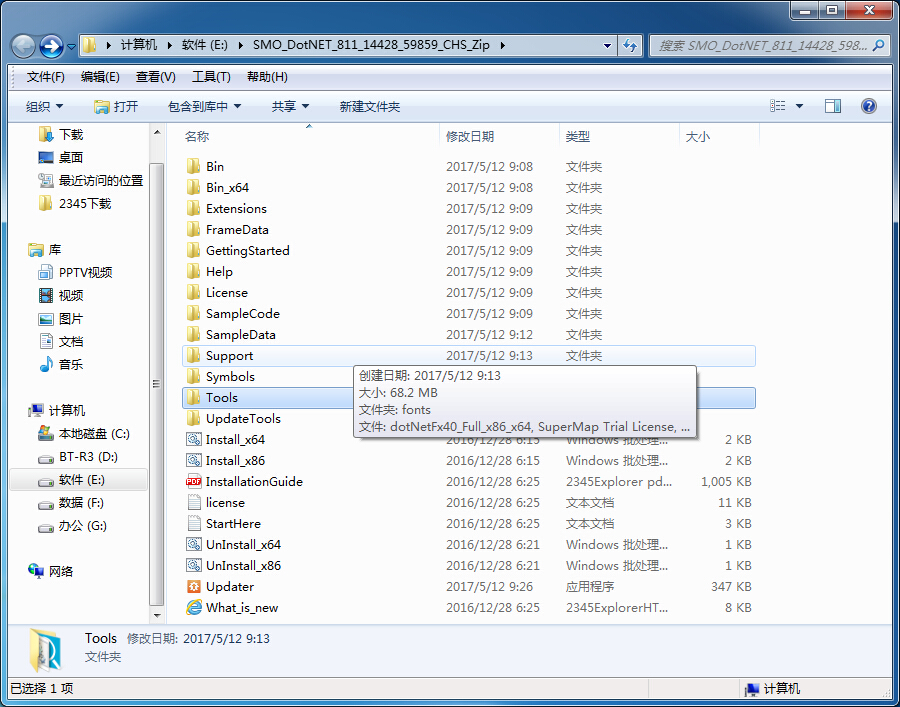Click the navigation pane scrollbar down arrow
The image size is (900, 707).
[157, 616]
